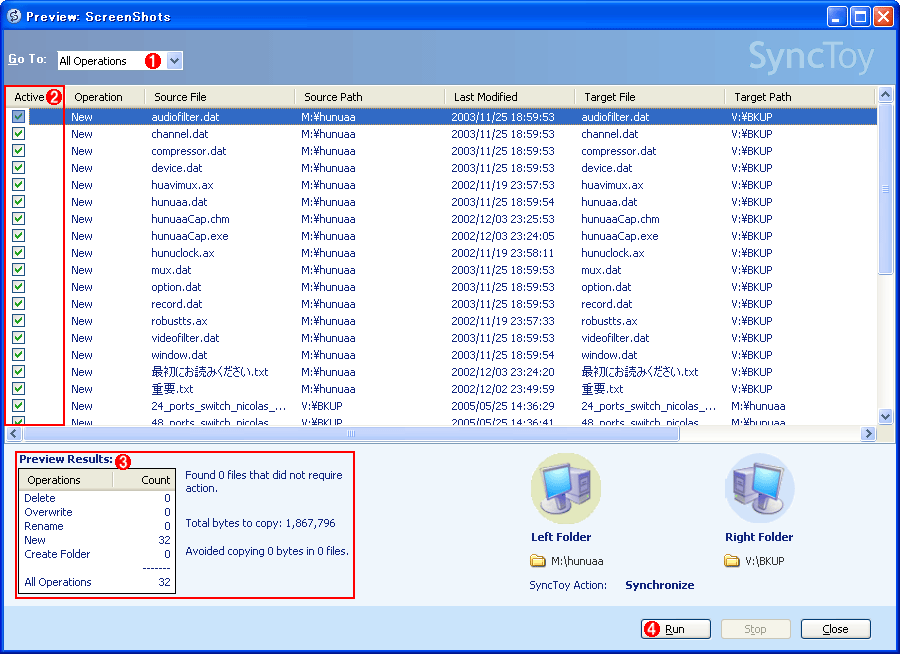The image size is (900, 654).
Task: Uncheck the Active box for hunuaaCap.chm
Action: tap(18, 219)
